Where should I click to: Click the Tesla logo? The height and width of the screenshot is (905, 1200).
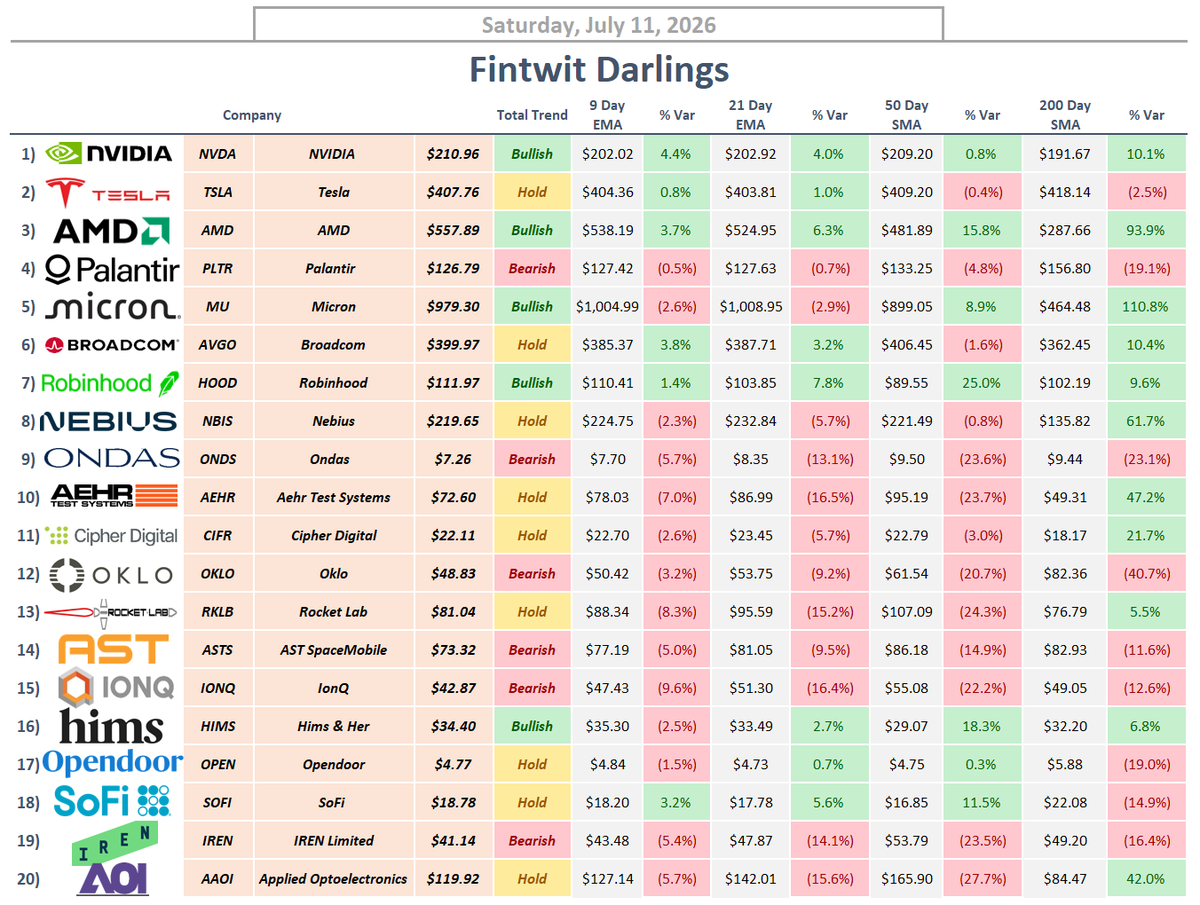coord(110,192)
